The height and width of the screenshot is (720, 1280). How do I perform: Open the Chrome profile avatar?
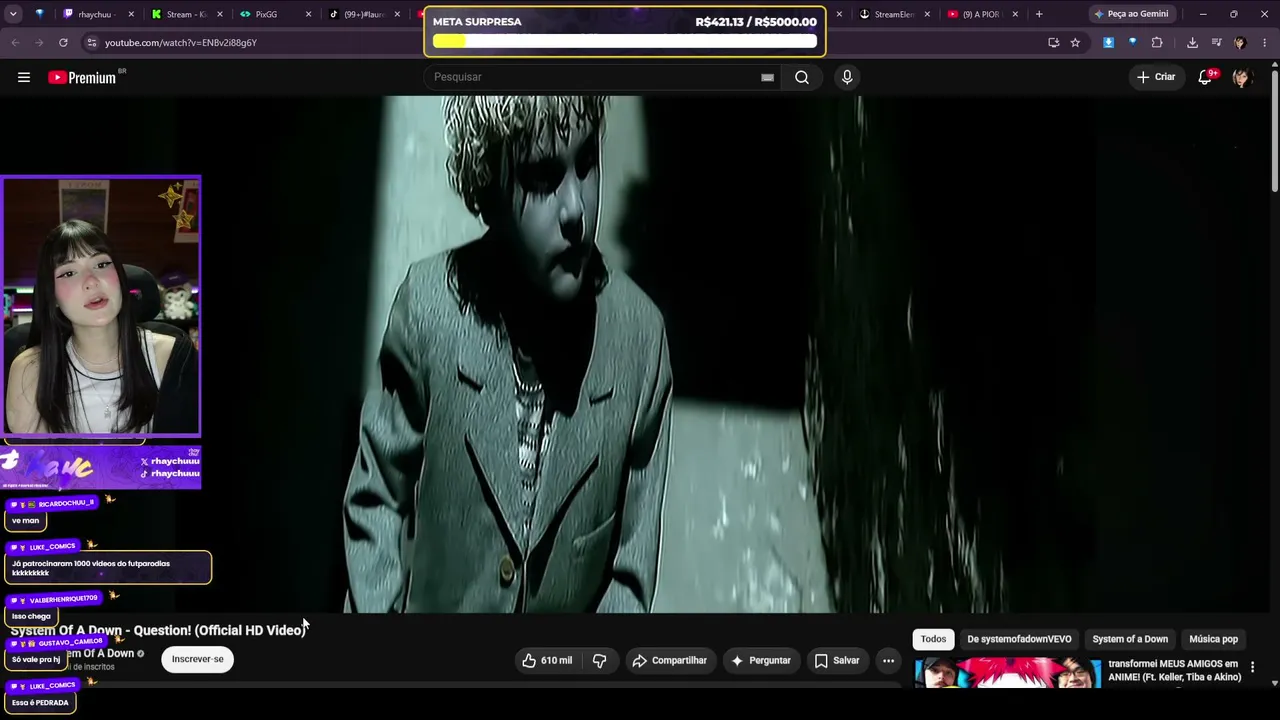1240,42
